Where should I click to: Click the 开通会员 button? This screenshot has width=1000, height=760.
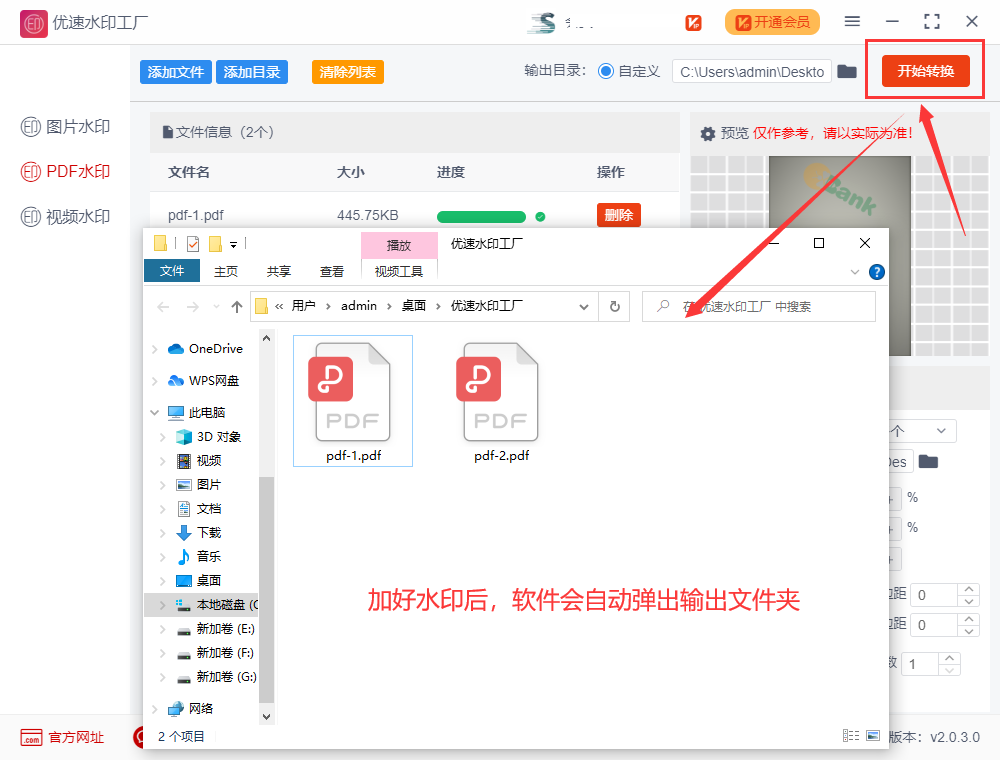point(772,22)
